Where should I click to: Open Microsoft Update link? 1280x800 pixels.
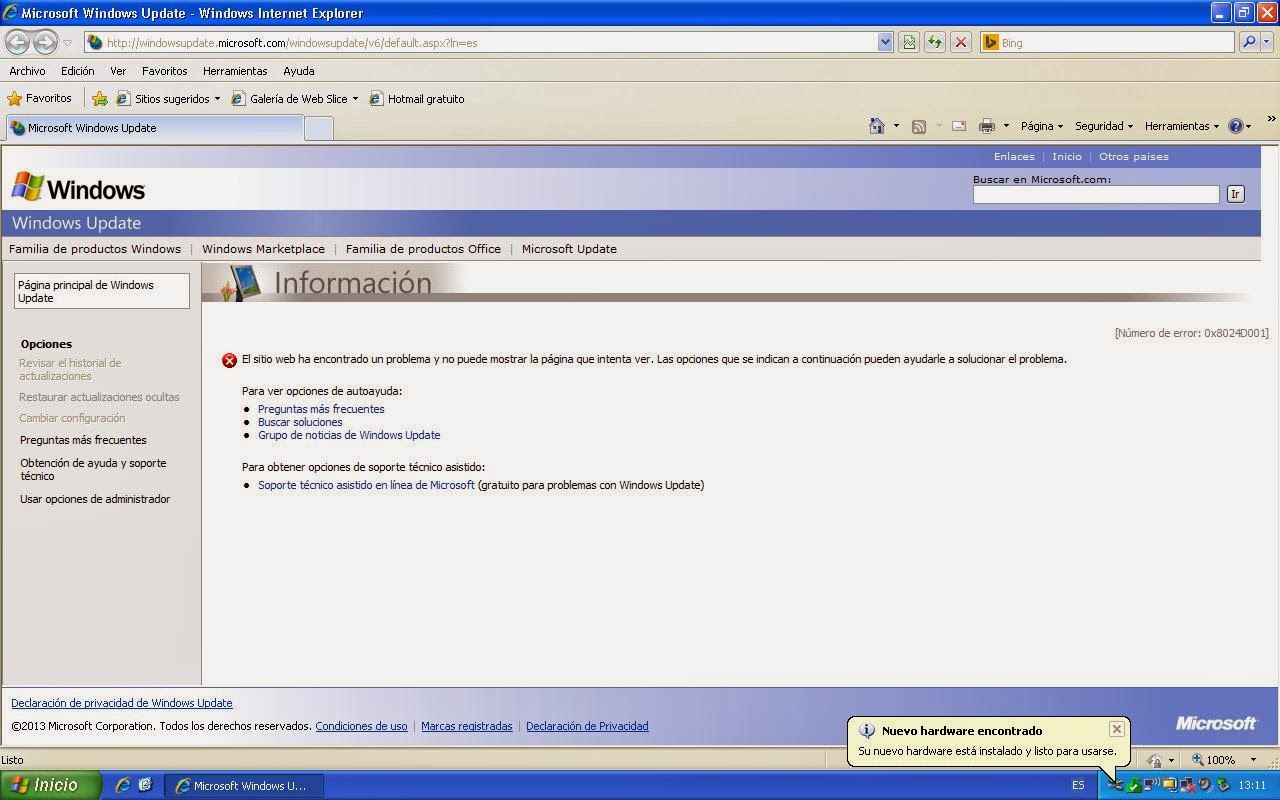pos(569,249)
